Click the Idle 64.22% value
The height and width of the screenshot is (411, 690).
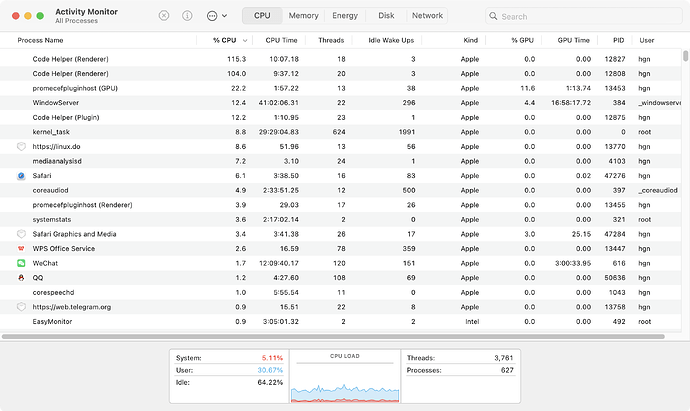[270, 382]
